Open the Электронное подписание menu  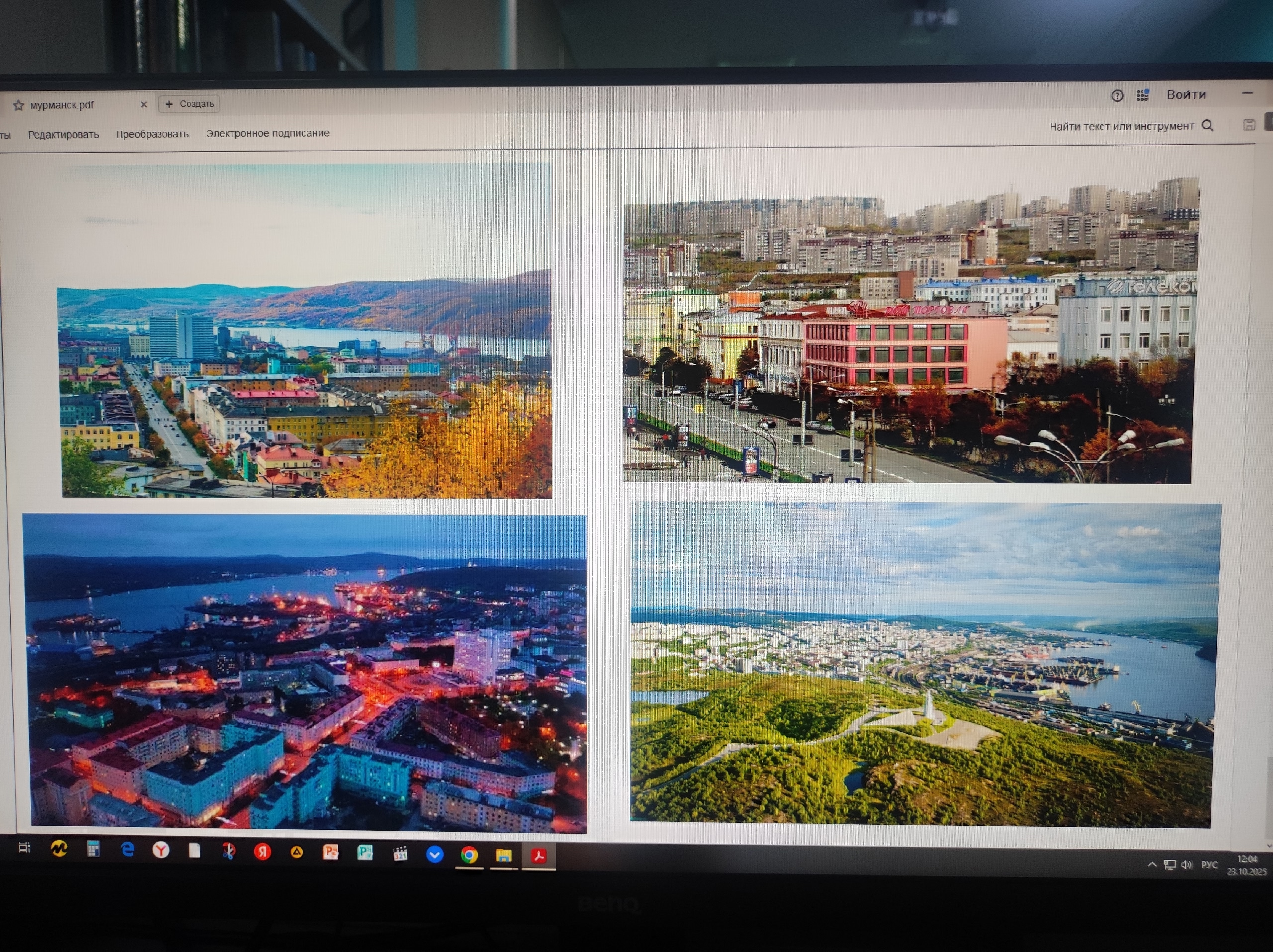click(x=268, y=133)
